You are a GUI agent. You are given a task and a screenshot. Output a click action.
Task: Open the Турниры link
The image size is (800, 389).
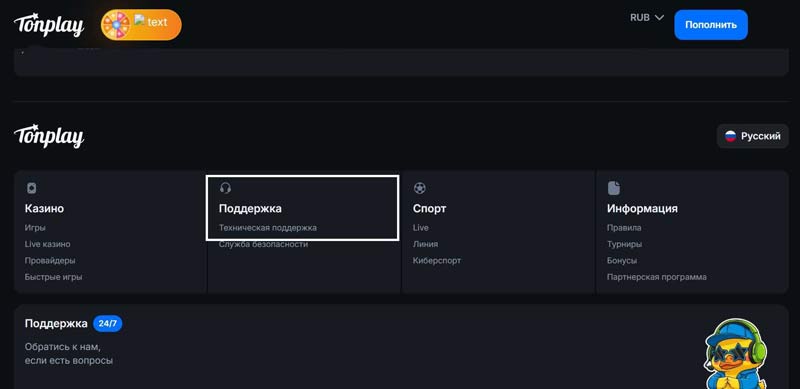coord(624,244)
